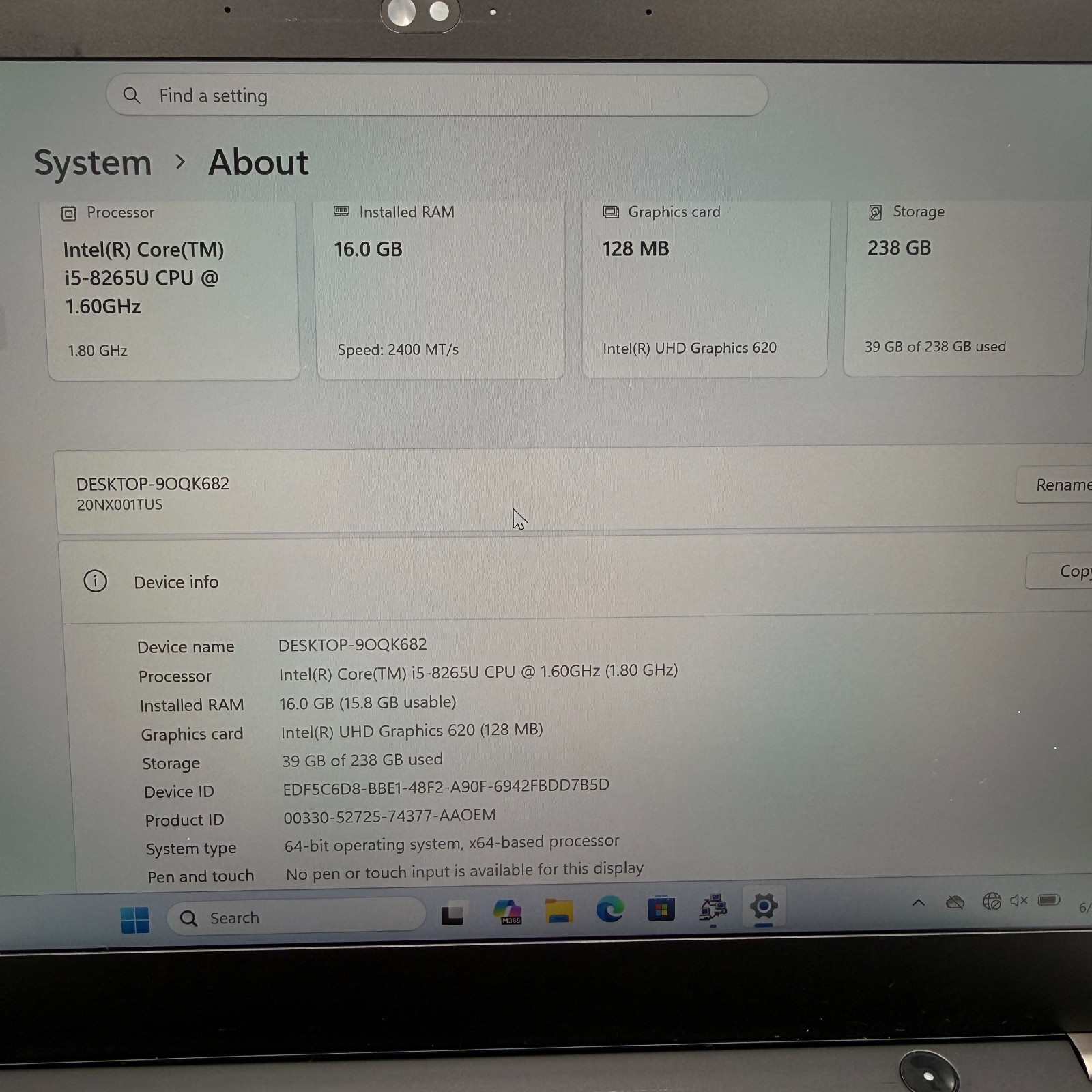Click the Processor chip icon
Screen dimensions: 1092x1092
(x=69, y=214)
